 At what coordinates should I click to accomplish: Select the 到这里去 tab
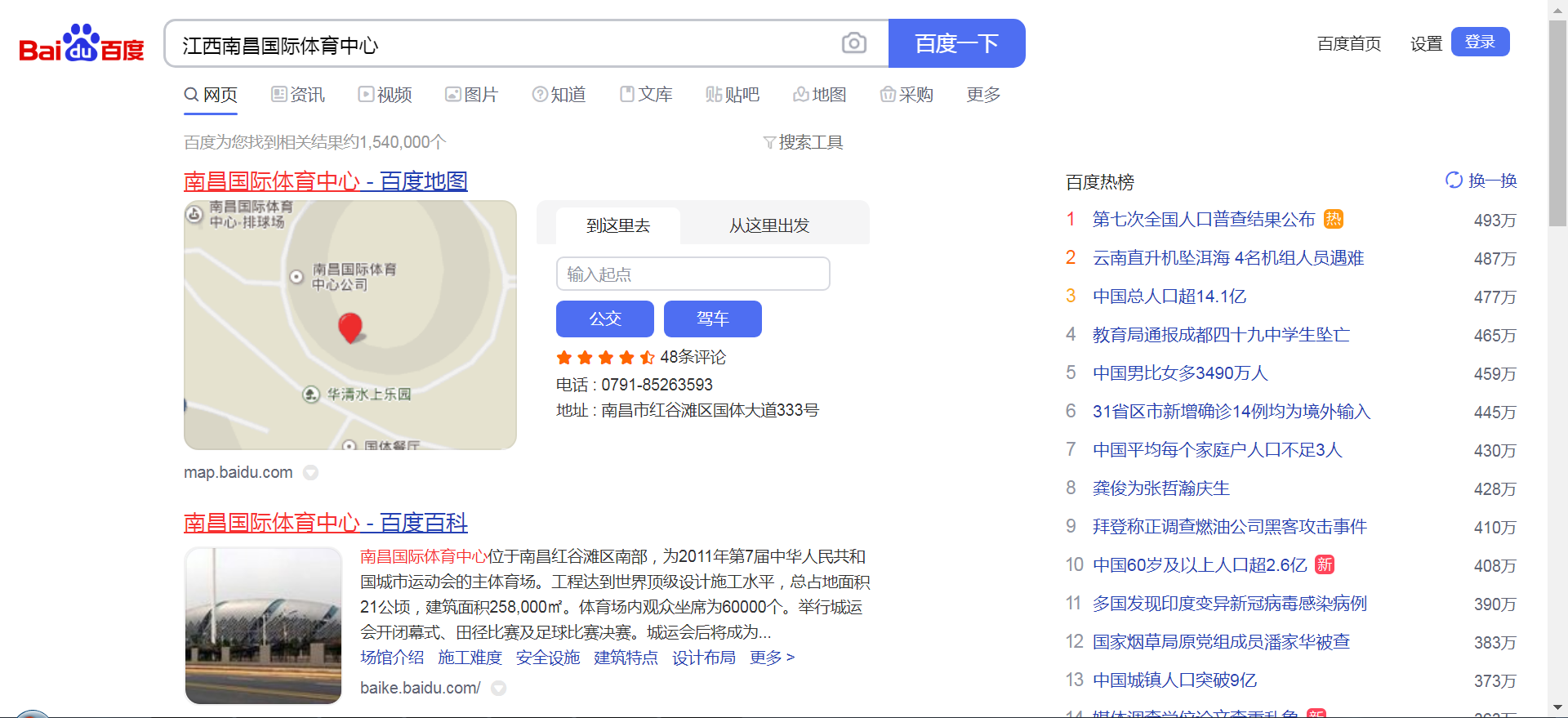[618, 225]
